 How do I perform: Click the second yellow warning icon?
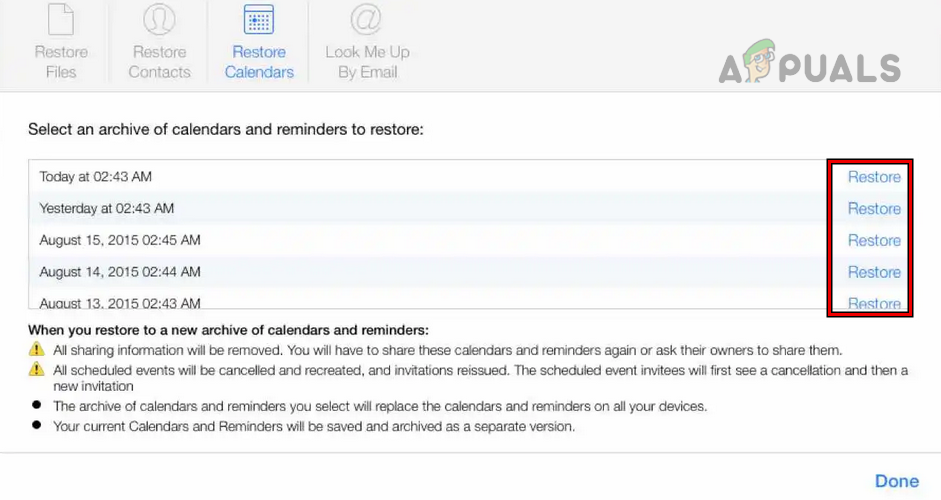tap(37, 370)
